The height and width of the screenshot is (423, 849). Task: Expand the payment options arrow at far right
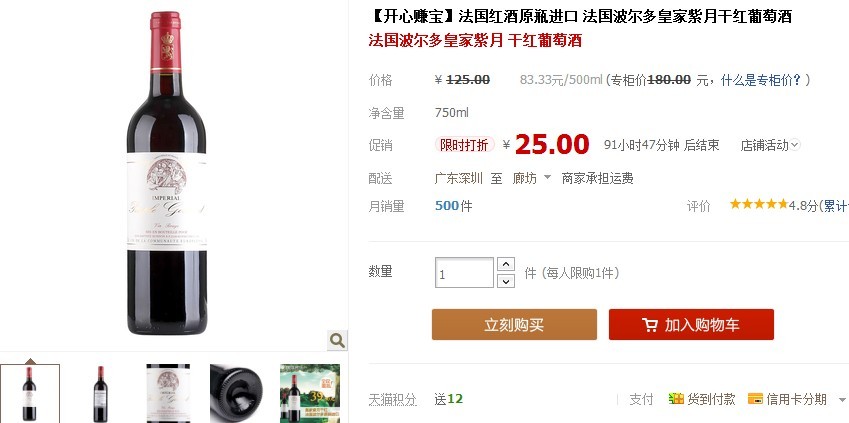842,400
